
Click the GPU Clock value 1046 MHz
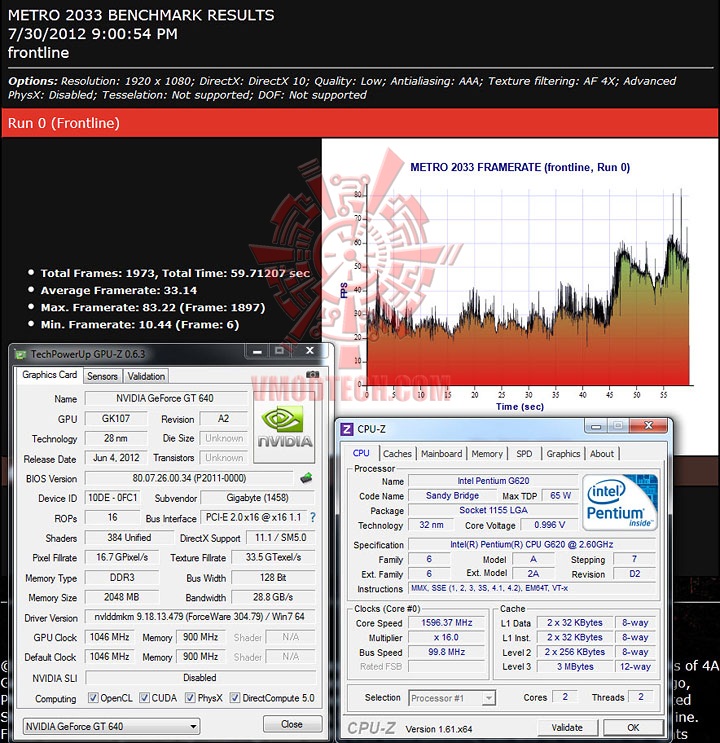pyautogui.click(x=109, y=637)
